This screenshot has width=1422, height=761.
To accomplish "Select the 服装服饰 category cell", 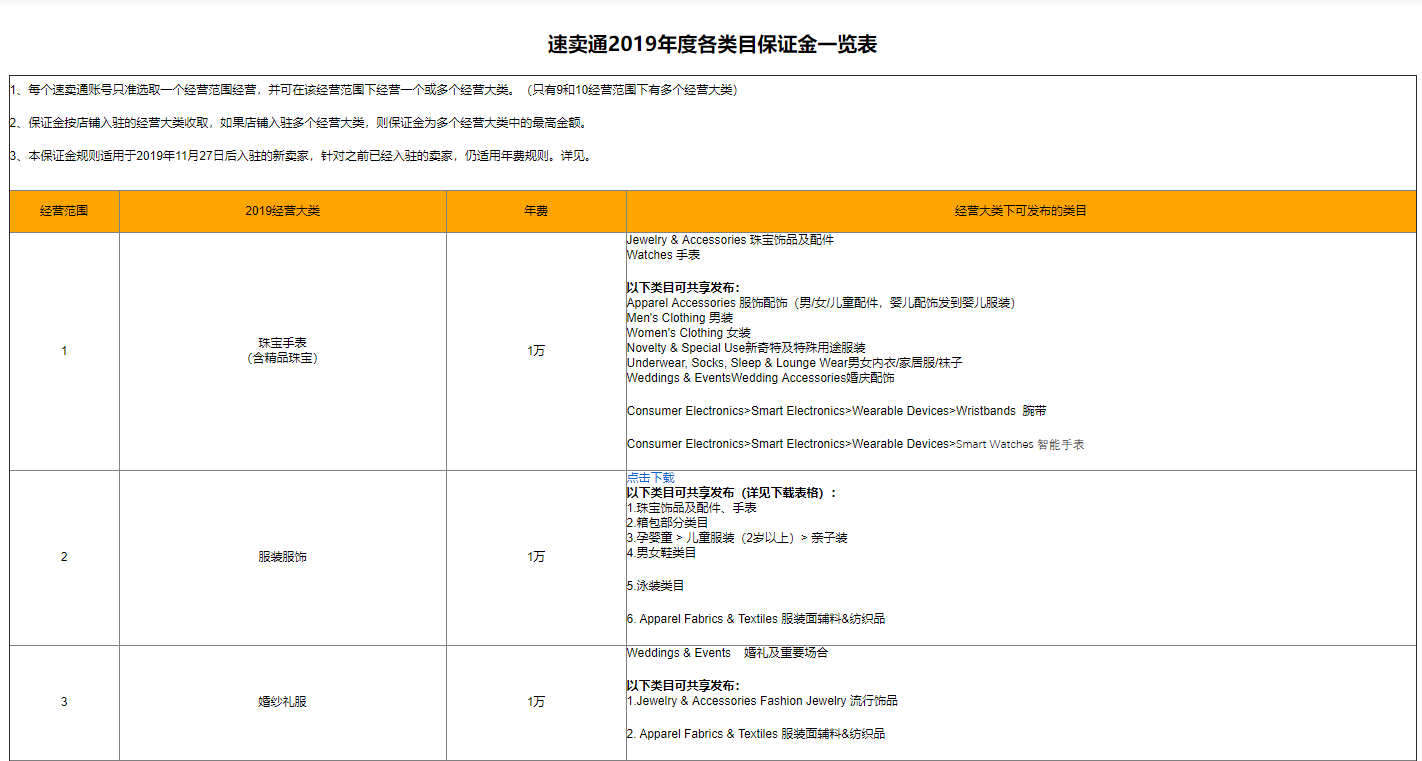I will [x=282, y=557].
